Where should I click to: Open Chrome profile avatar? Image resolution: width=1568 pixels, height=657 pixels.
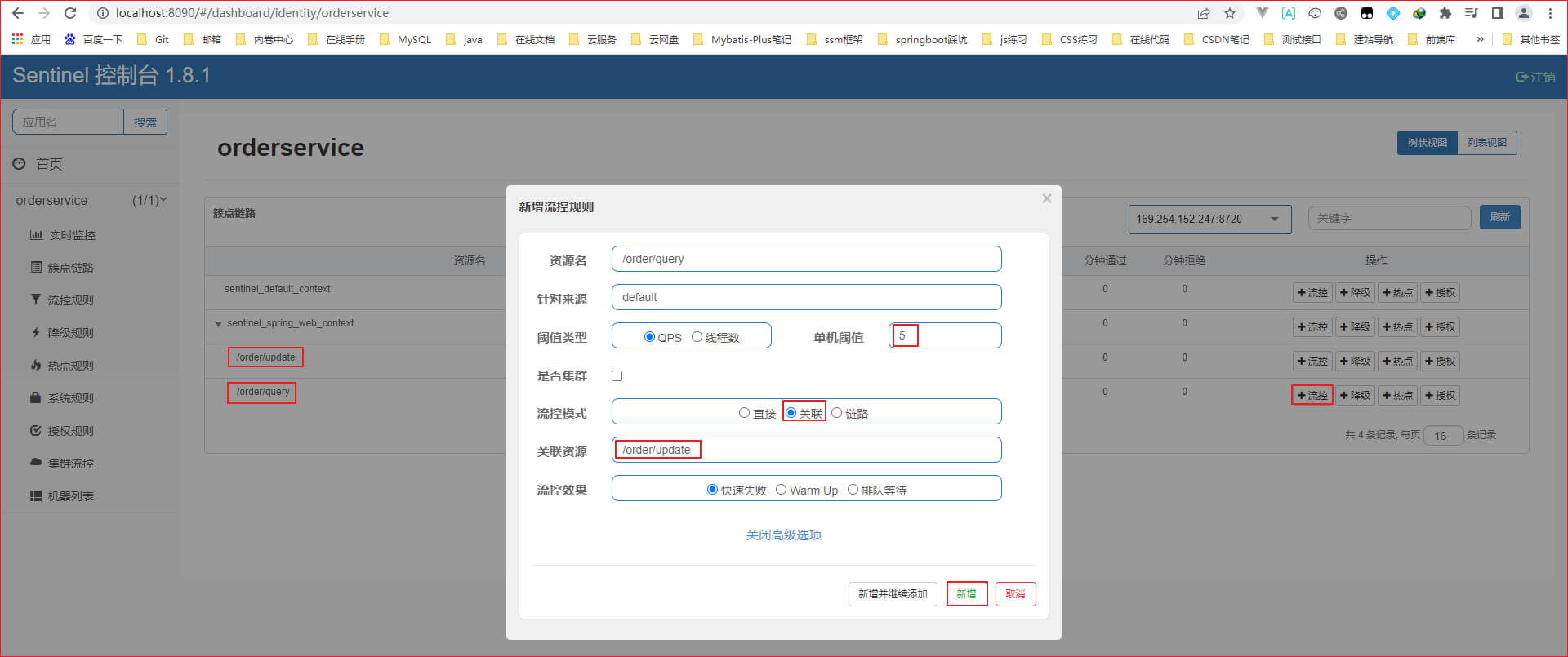[x=1524, y=13]
